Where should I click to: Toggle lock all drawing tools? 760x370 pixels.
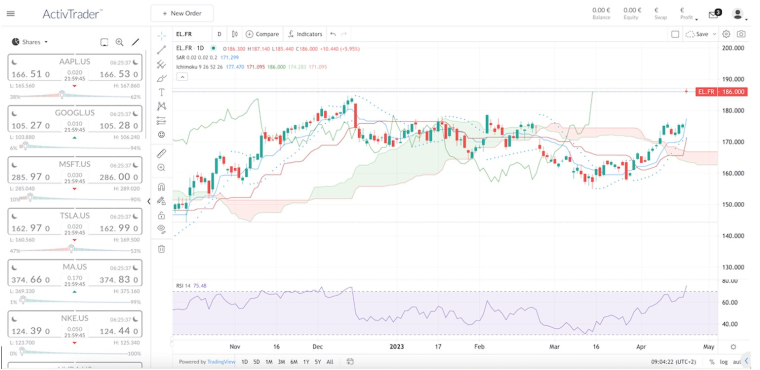click(162, 215)
